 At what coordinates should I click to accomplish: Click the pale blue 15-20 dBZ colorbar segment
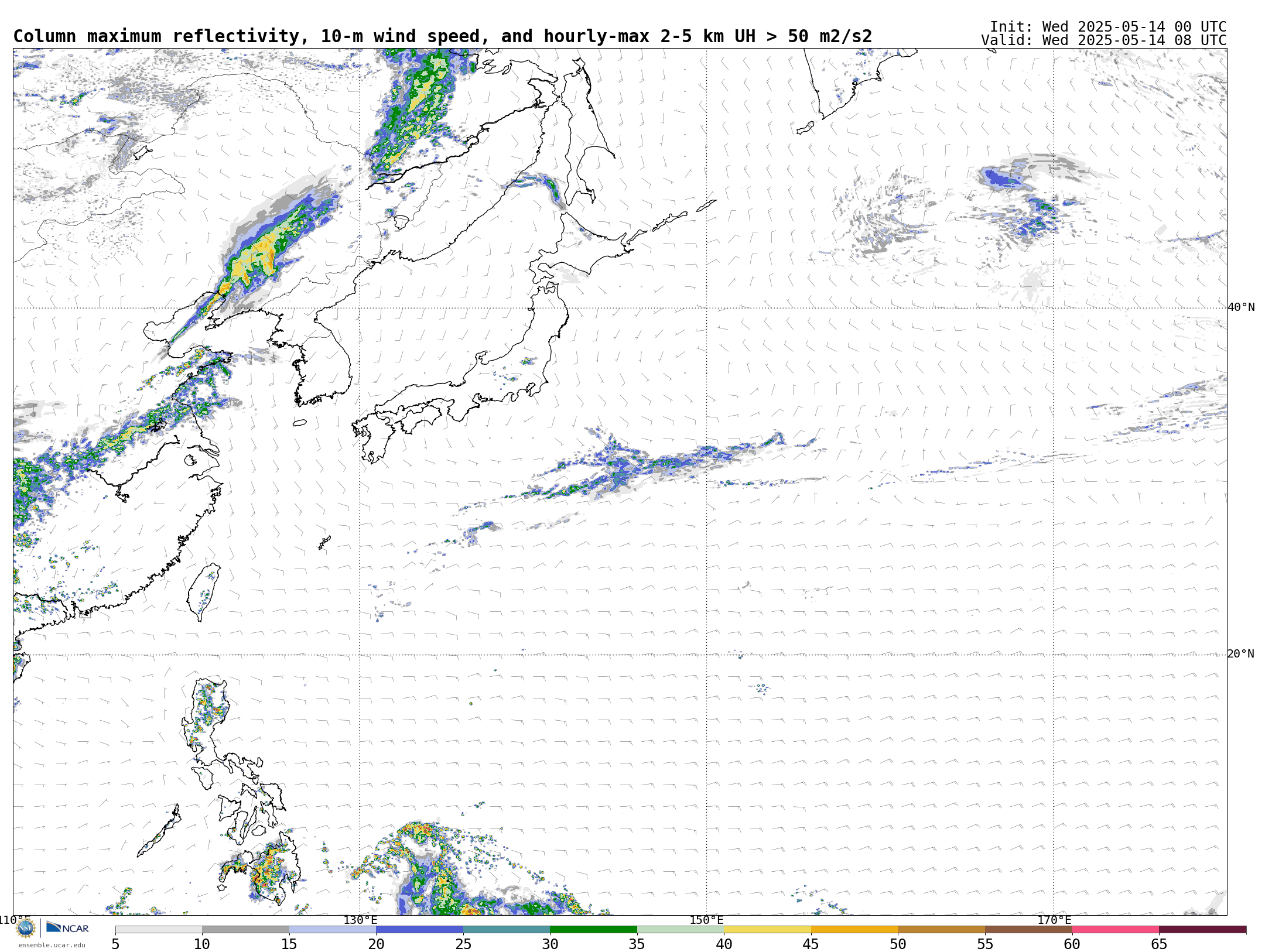pyautogui.click(x=333, y=930)
